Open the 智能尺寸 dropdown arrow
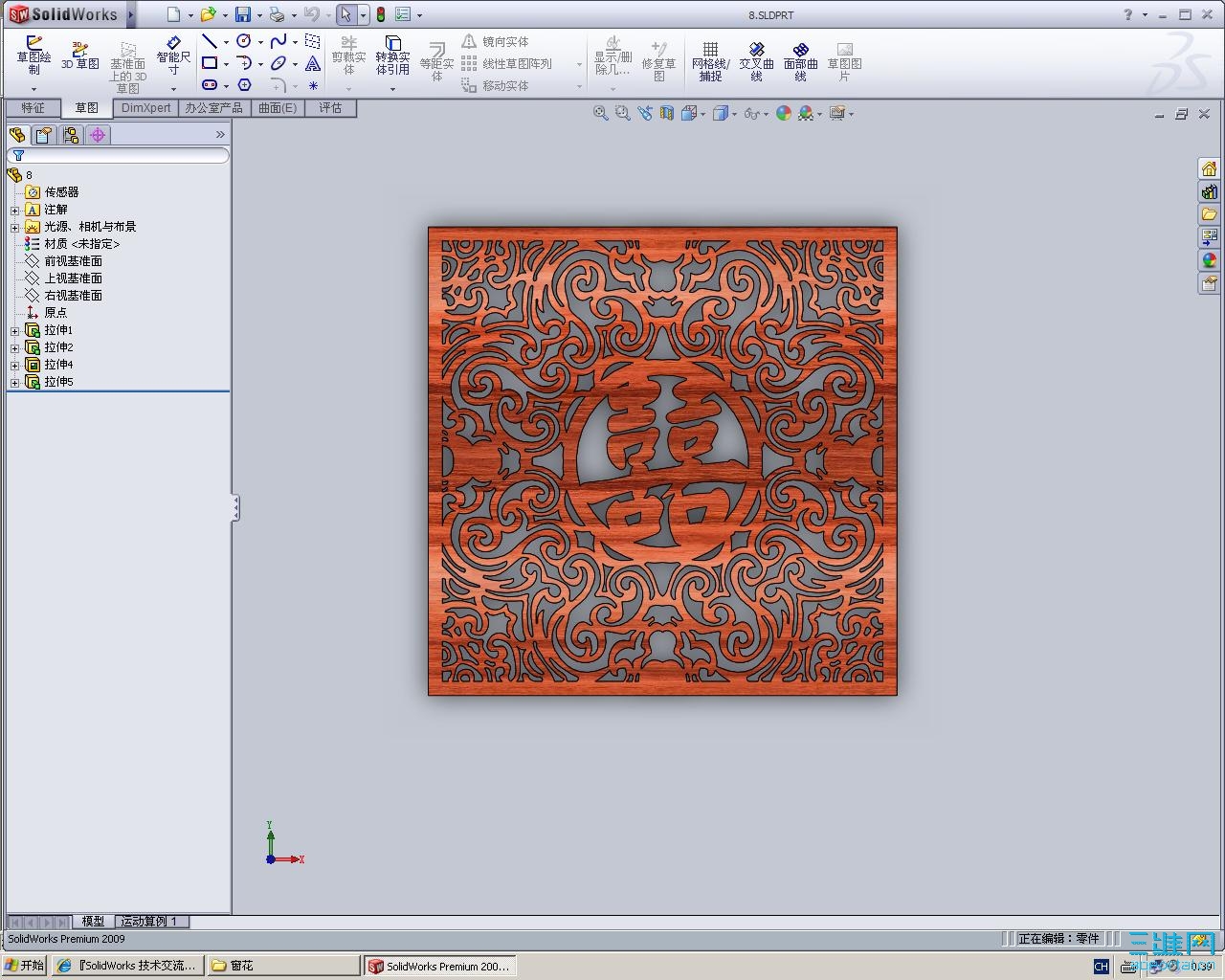Image resolution: width=1225 pixels, height=980 pixels. [173, 89]
